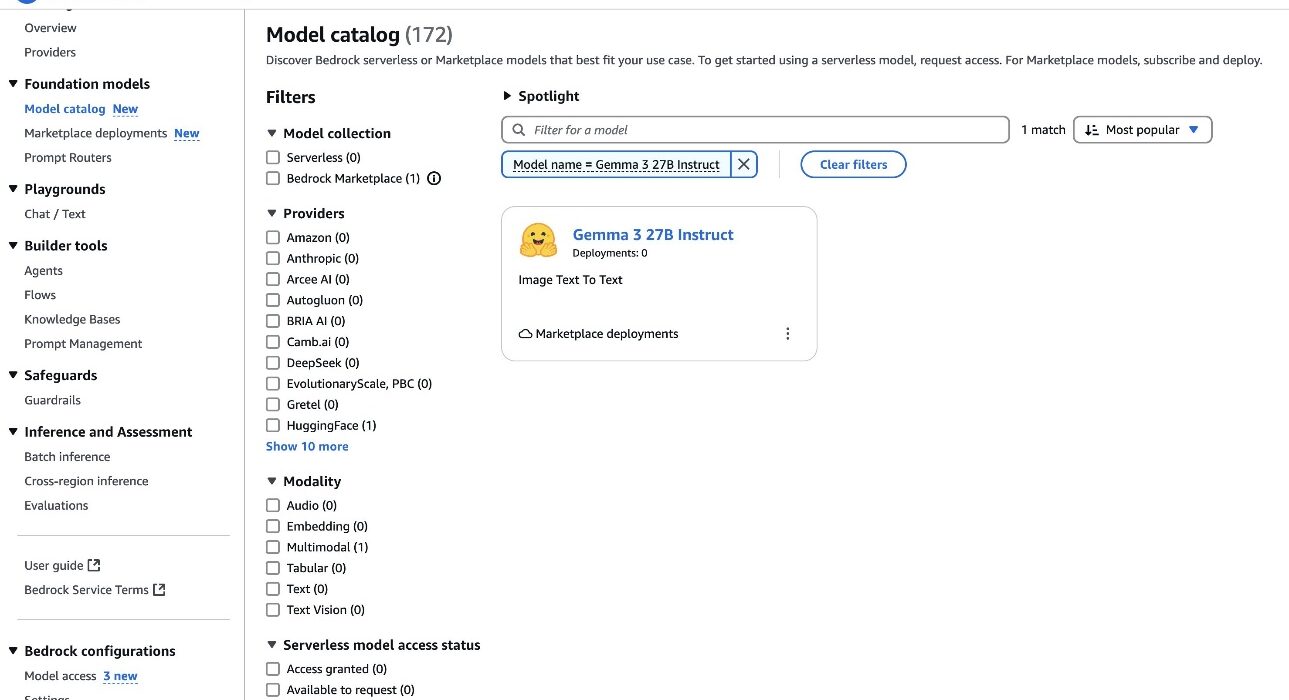Image resolution: width=1289 pixels, height=700 pixels.
Task: Click the Marketplace deployments label on card
Action: [x=607, y=334]
